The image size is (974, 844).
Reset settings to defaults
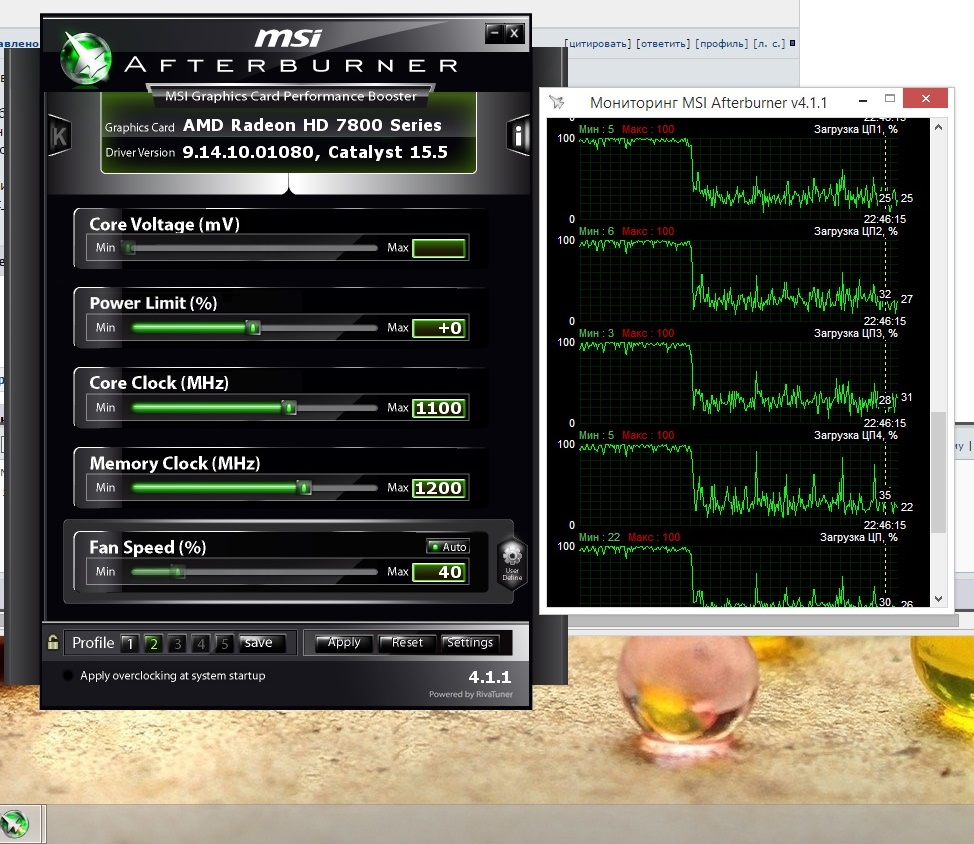(x=407, y=643)
